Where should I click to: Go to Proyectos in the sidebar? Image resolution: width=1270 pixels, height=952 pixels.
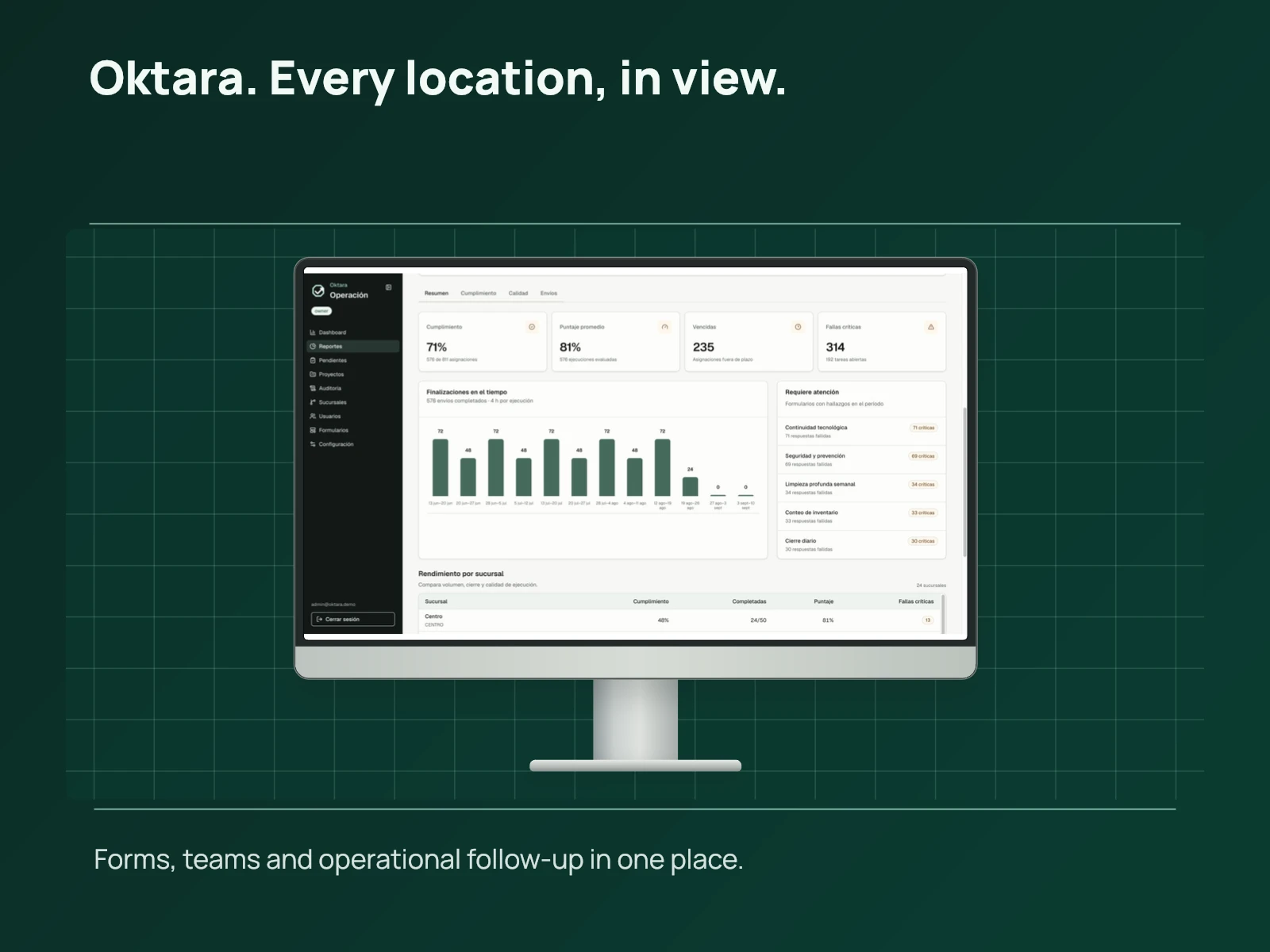pos(354,374)
